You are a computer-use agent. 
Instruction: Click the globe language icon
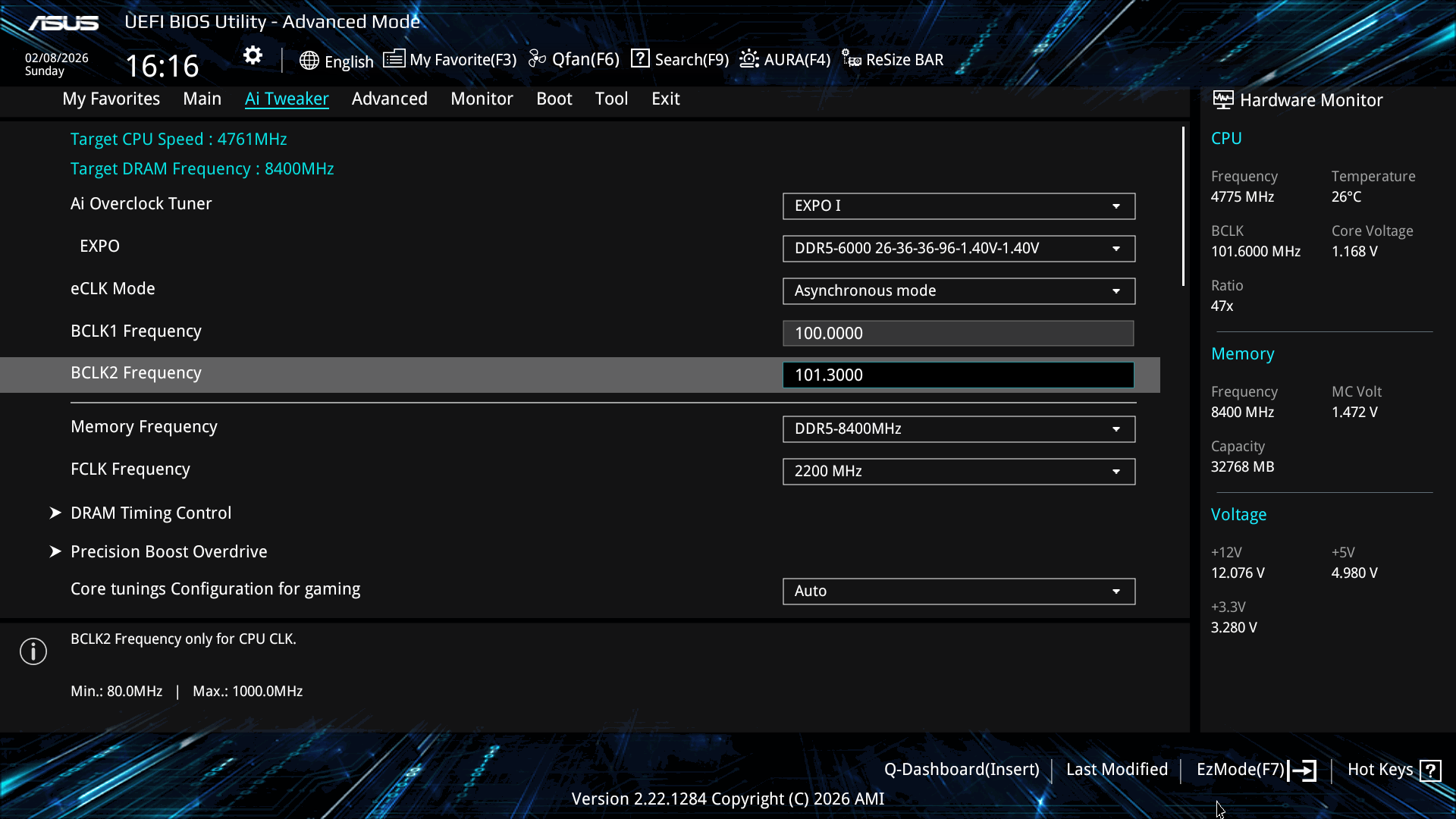[x=309, y=61]
